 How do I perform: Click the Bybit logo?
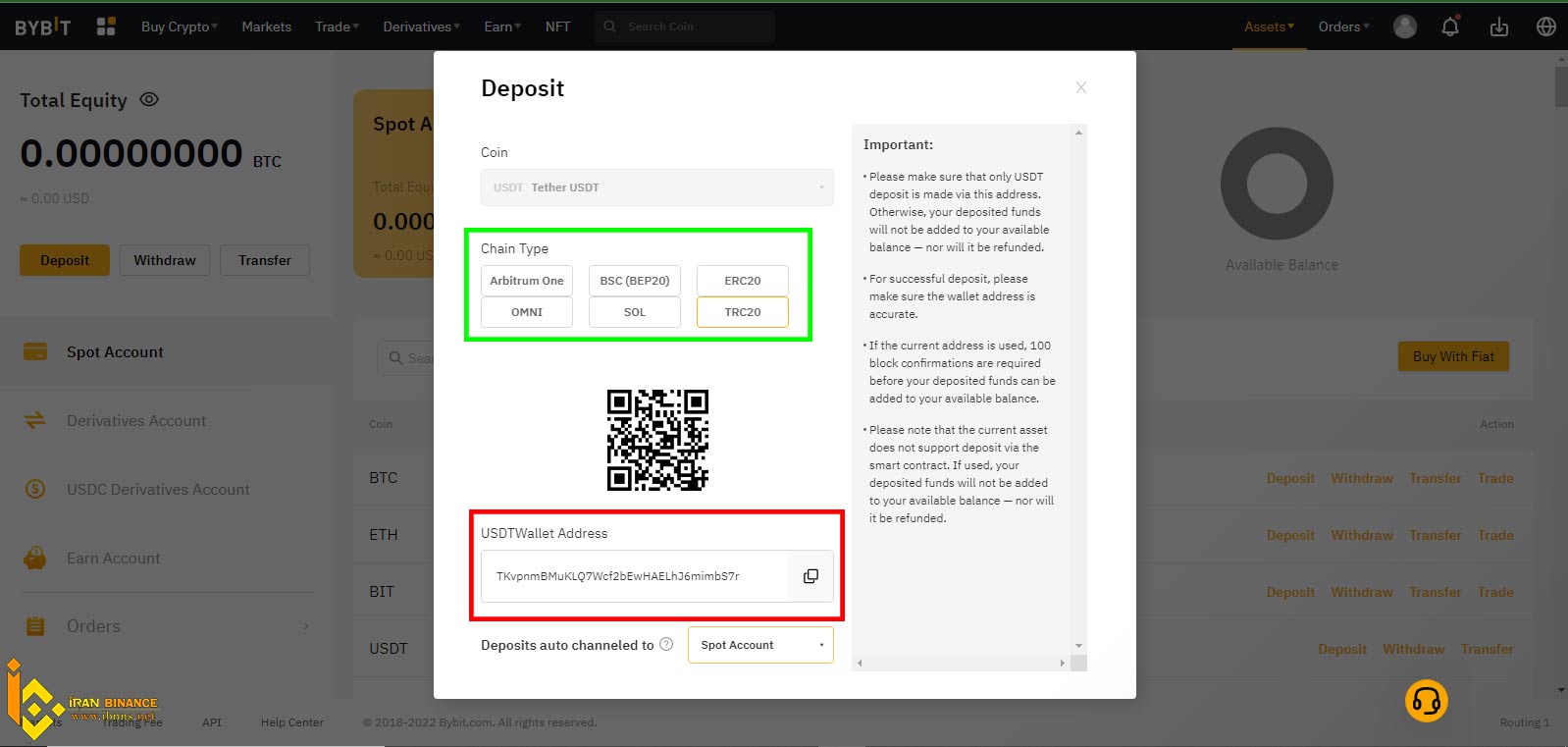[x=42, y=27]
